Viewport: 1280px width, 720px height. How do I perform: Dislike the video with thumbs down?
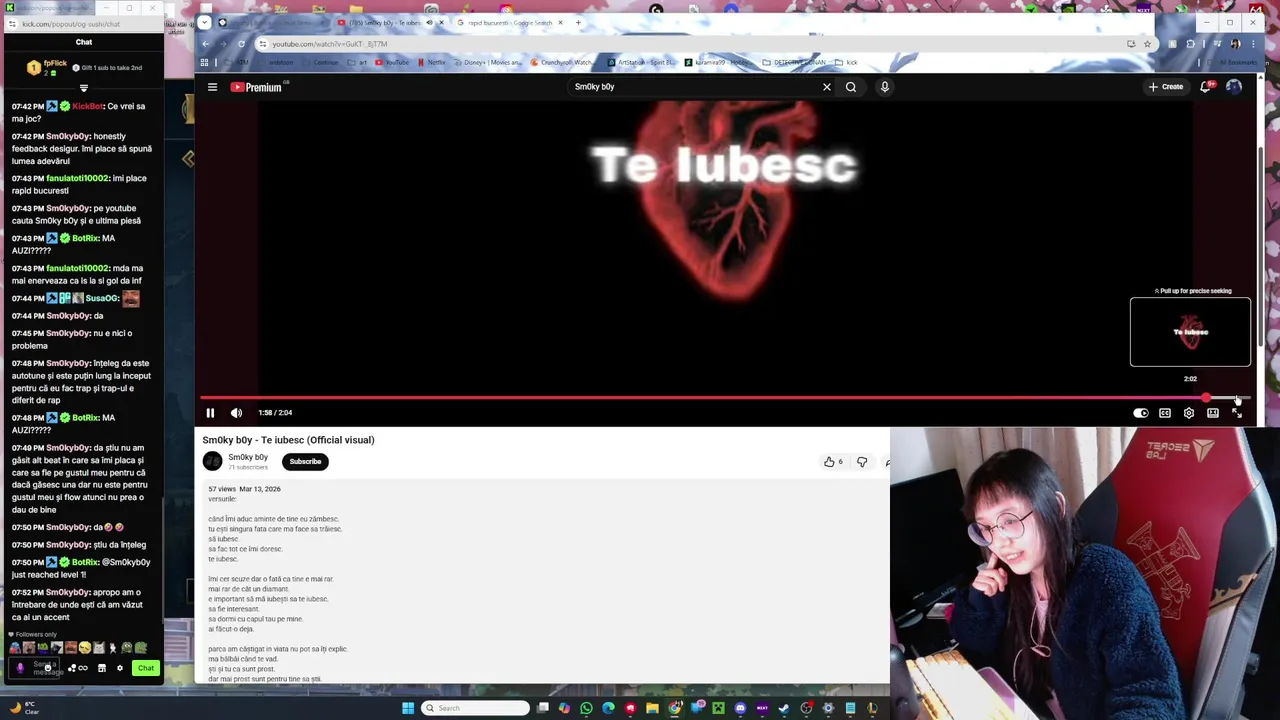[862, 462]
